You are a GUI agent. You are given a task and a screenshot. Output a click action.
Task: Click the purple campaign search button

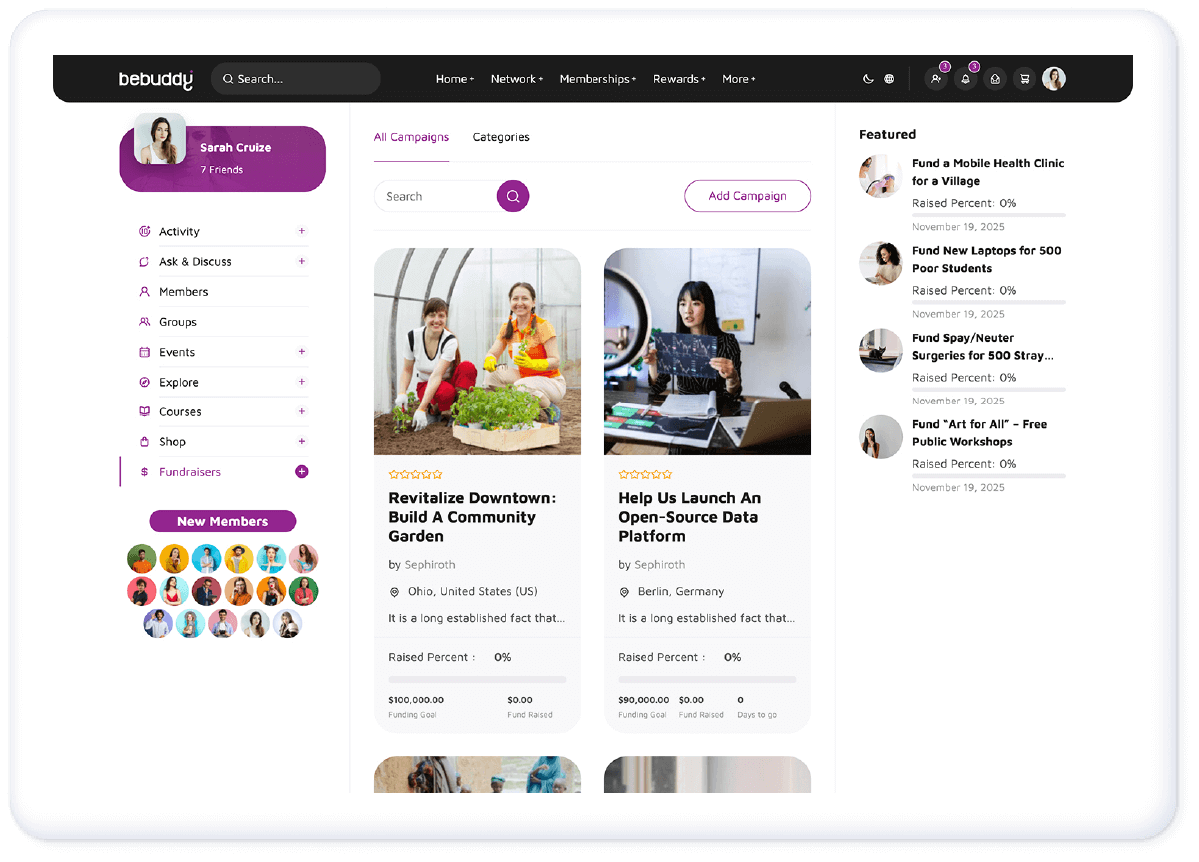(x=513, y=196)
